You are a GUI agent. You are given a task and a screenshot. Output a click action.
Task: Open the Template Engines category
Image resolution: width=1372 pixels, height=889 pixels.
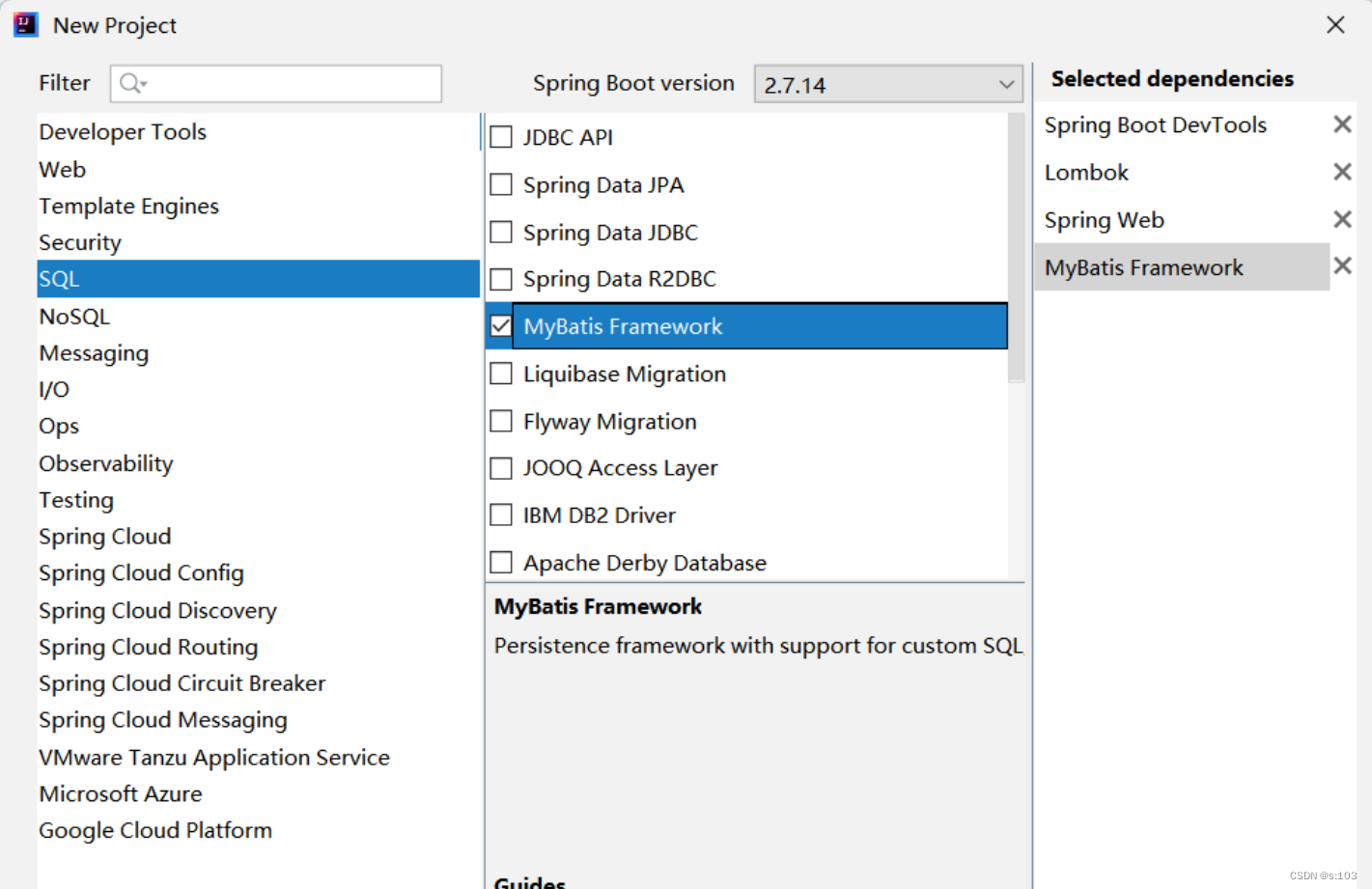coord(258,206)
